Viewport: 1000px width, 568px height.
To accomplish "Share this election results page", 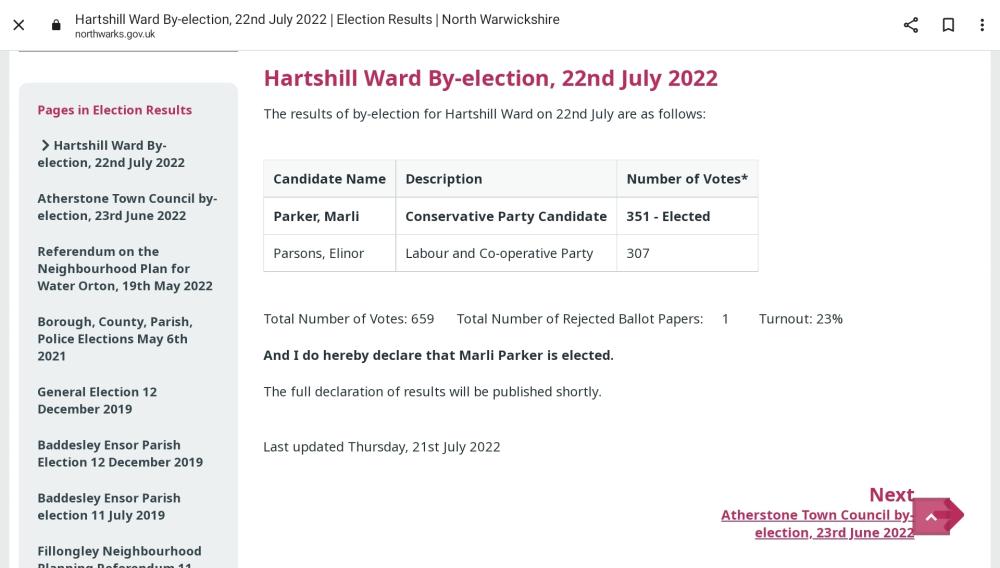I will (x=911, y=25).
